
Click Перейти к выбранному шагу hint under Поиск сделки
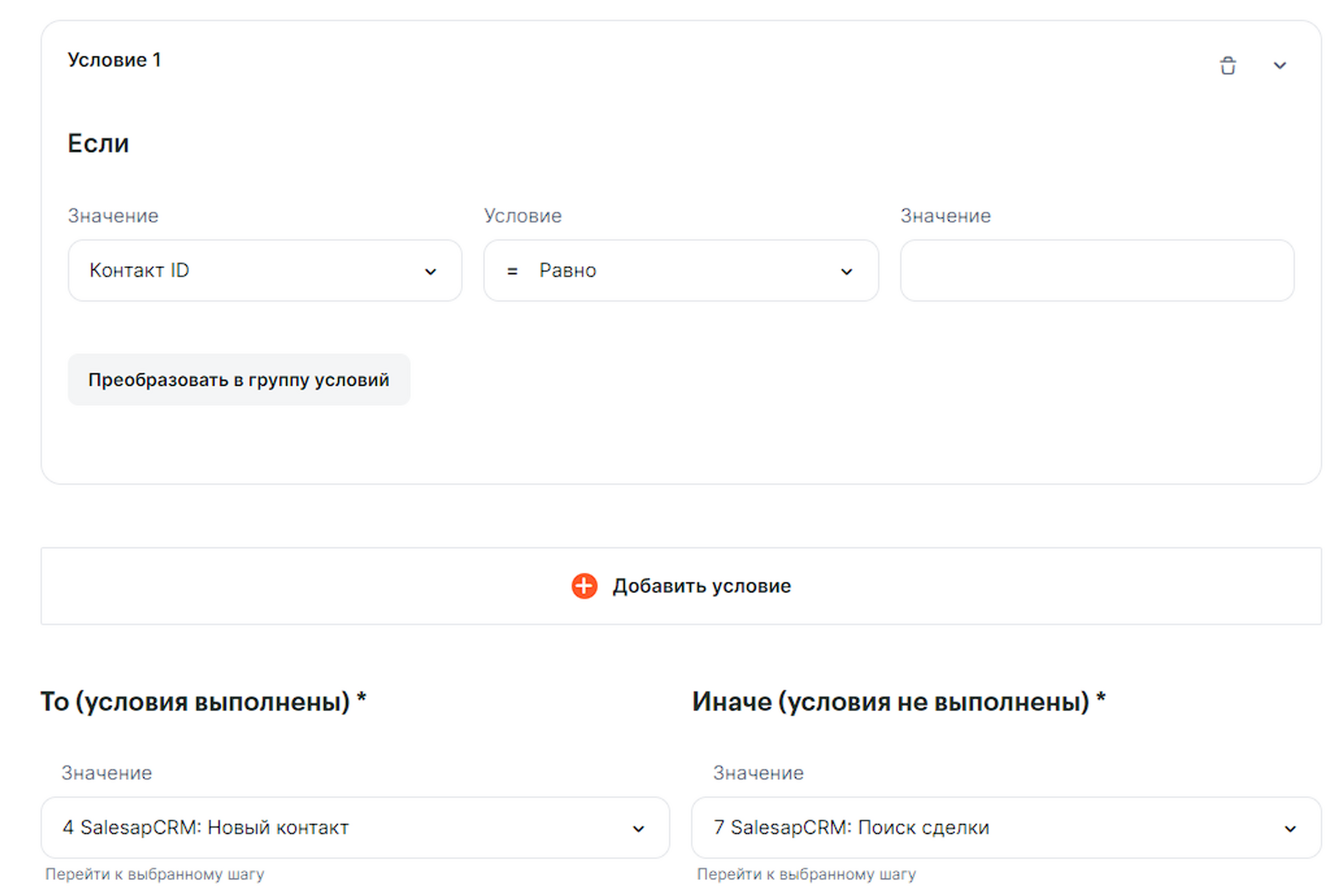806,874
